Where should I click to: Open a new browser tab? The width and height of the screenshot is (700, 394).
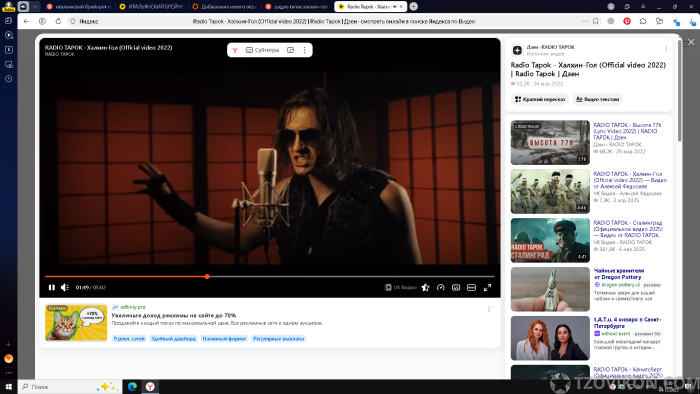414,6
